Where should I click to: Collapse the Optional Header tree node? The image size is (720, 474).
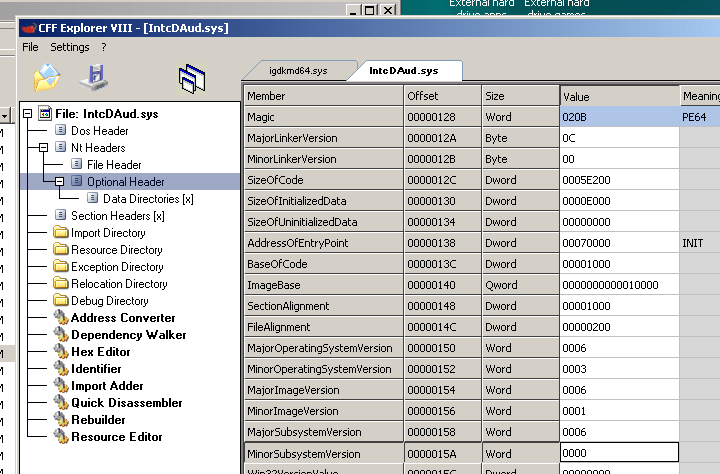click(61, 182)
